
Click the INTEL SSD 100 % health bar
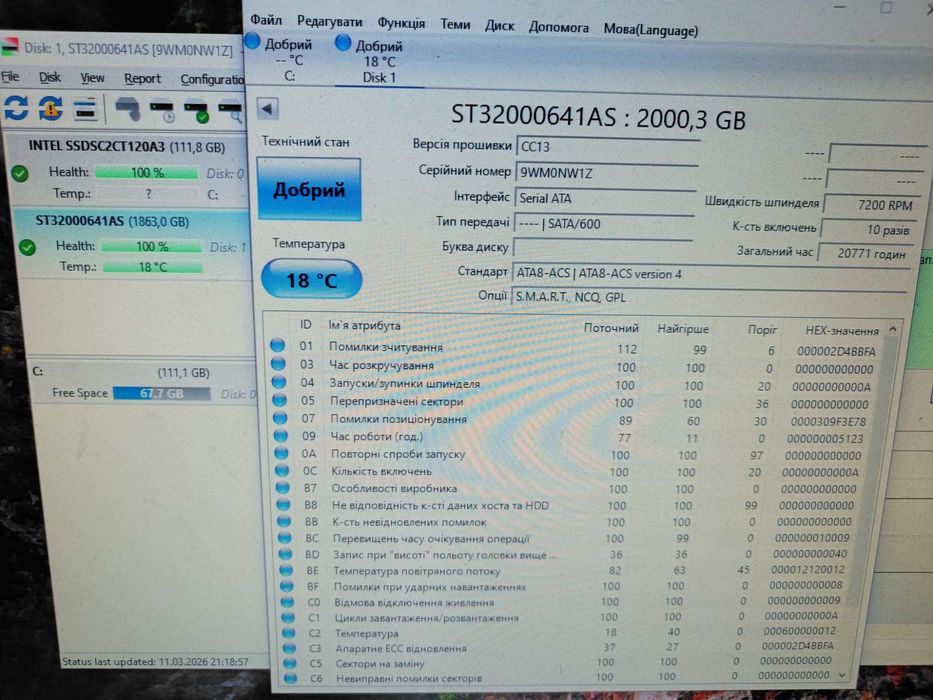coord(147,173)
